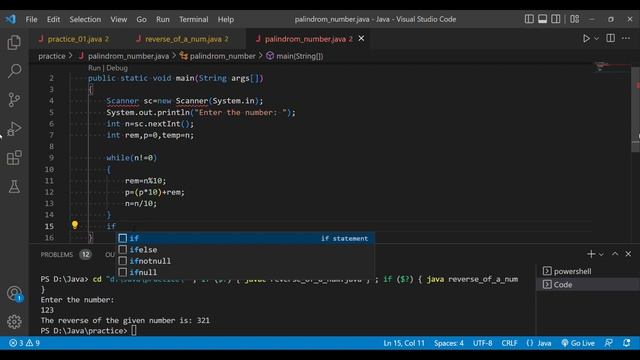Open the Selection menu
Screen dimensions: 640x360
point(85,19)
